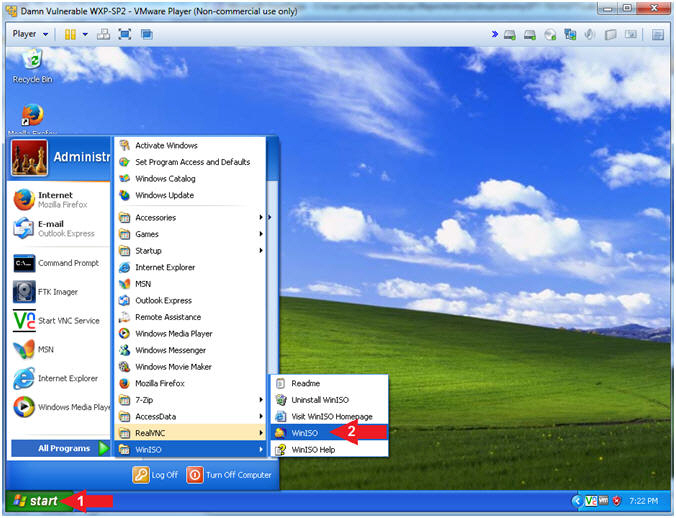Open WinISO Help entry
This screenshot has height=518, width=676.
(x=329, y=449)
